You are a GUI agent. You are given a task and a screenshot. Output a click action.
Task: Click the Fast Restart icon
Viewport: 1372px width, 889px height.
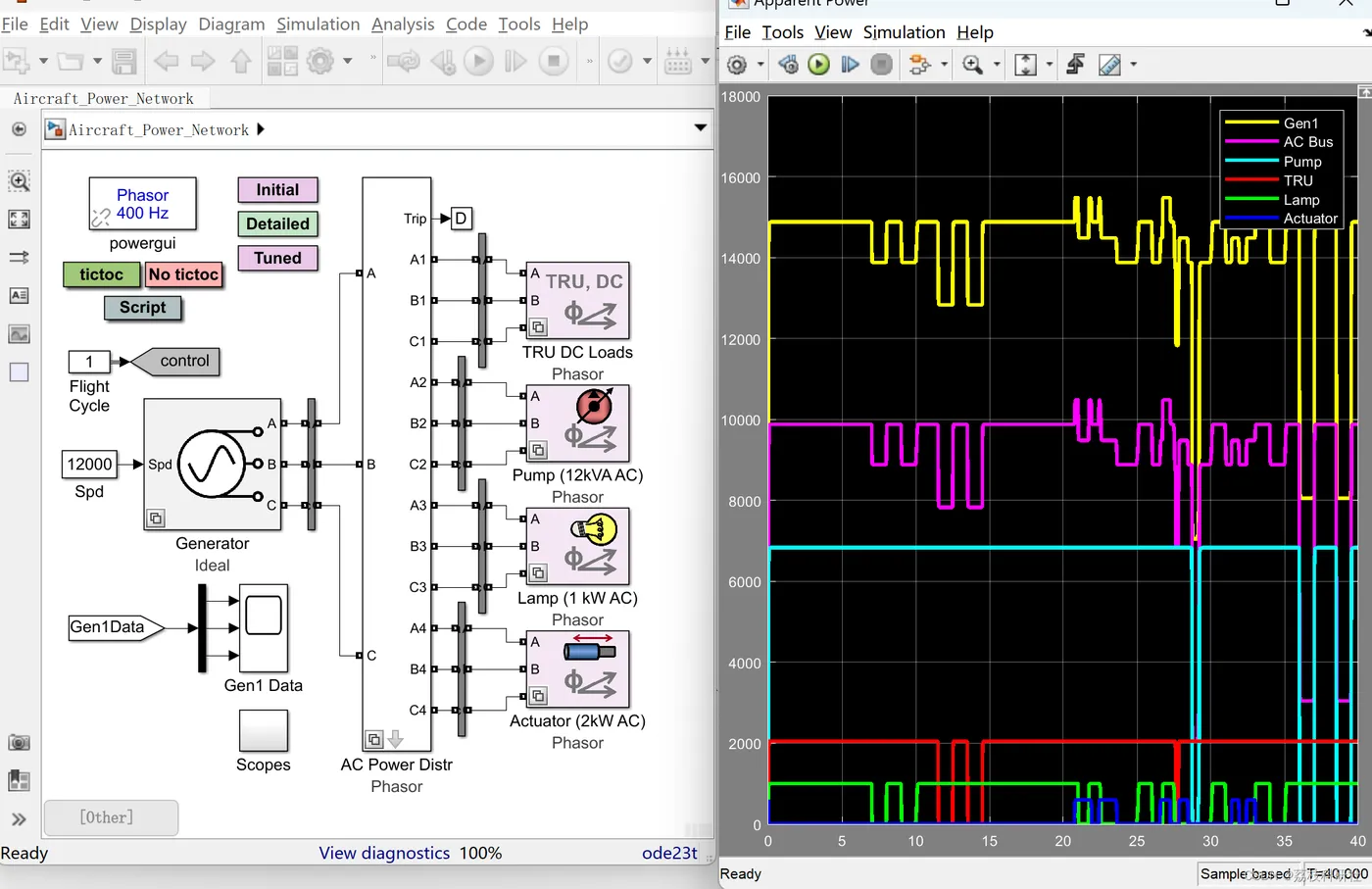coord(403,62)
